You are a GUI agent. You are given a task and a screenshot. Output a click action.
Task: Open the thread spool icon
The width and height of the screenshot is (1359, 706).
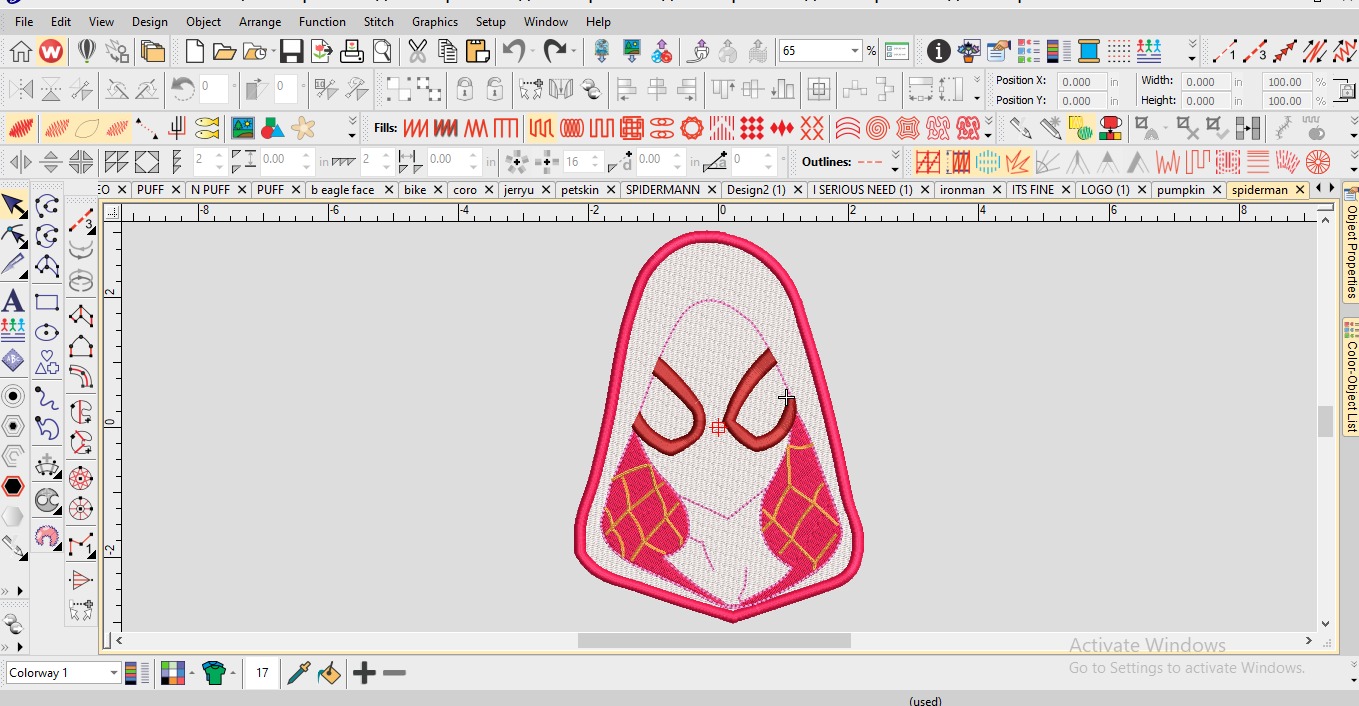(x=1089, y=51)
